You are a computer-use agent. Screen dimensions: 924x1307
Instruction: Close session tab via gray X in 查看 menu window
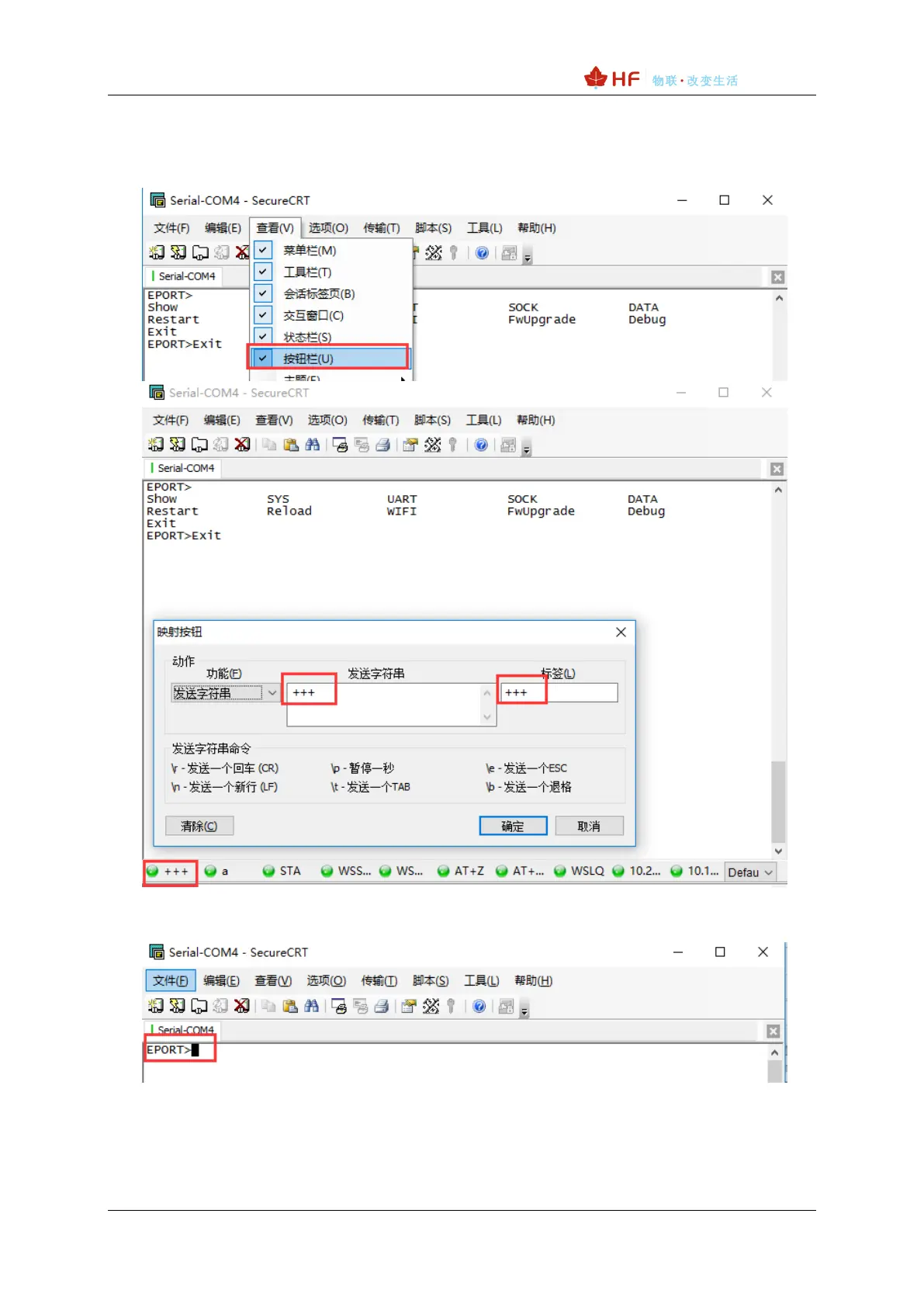click(x=777, y=277)
